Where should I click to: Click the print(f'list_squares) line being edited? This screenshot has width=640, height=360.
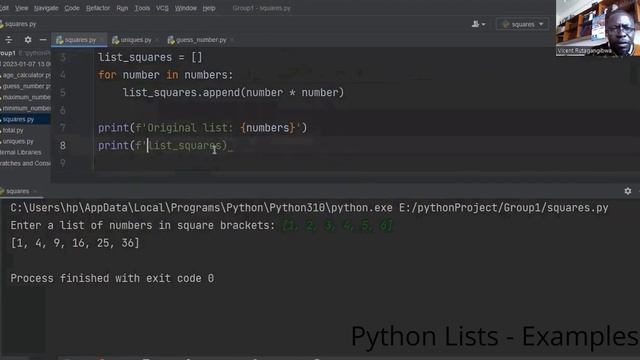[162, 145]
